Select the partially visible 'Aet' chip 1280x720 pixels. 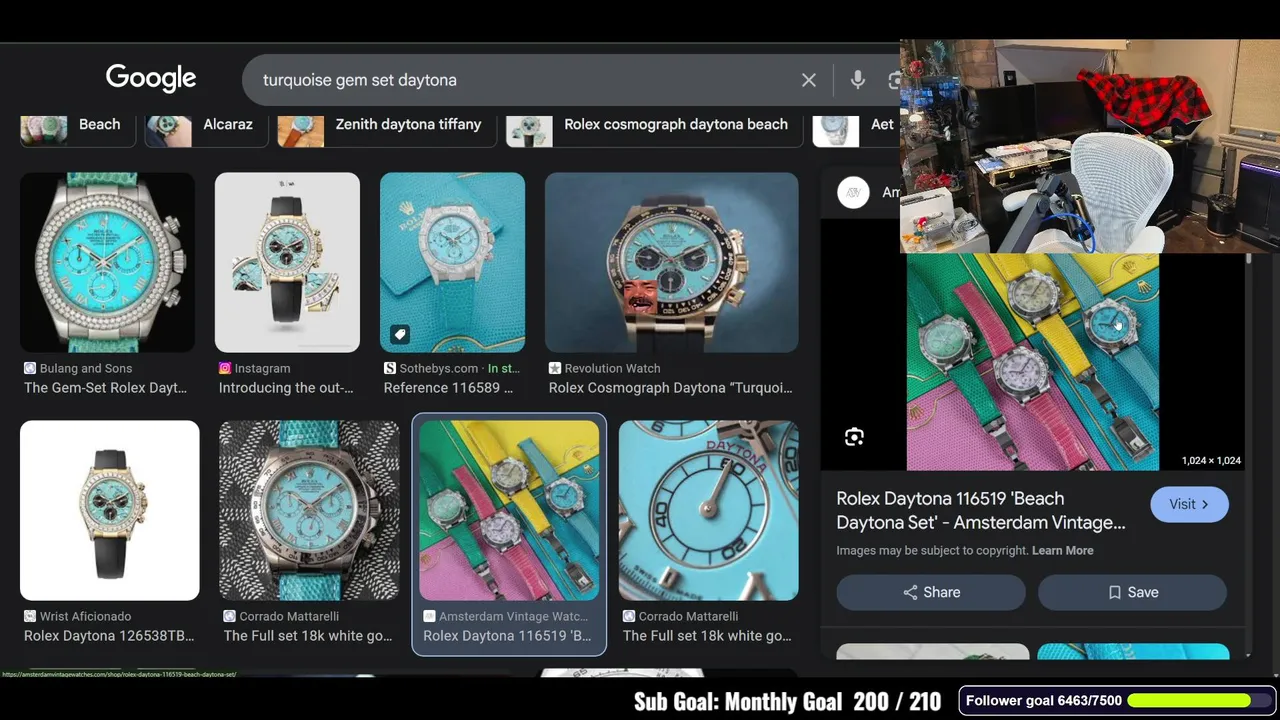pos(856,127)
